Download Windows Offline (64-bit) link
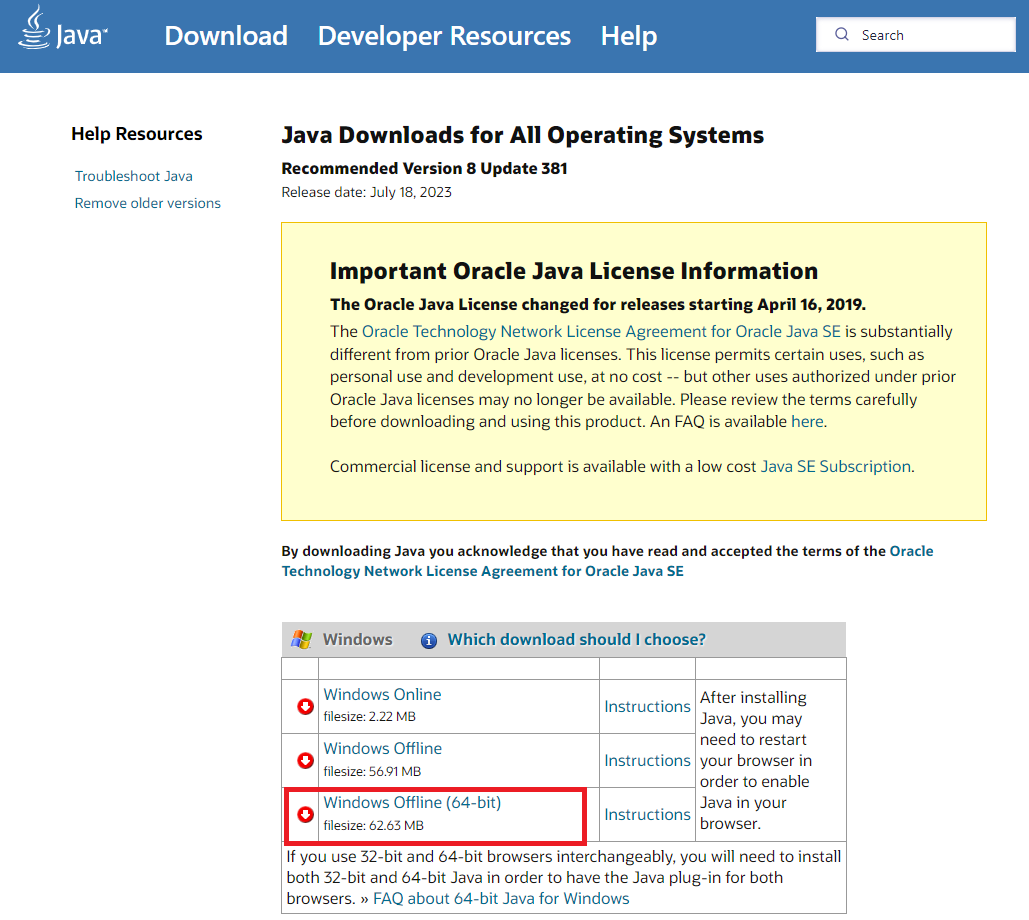 (x=412, y=802)
